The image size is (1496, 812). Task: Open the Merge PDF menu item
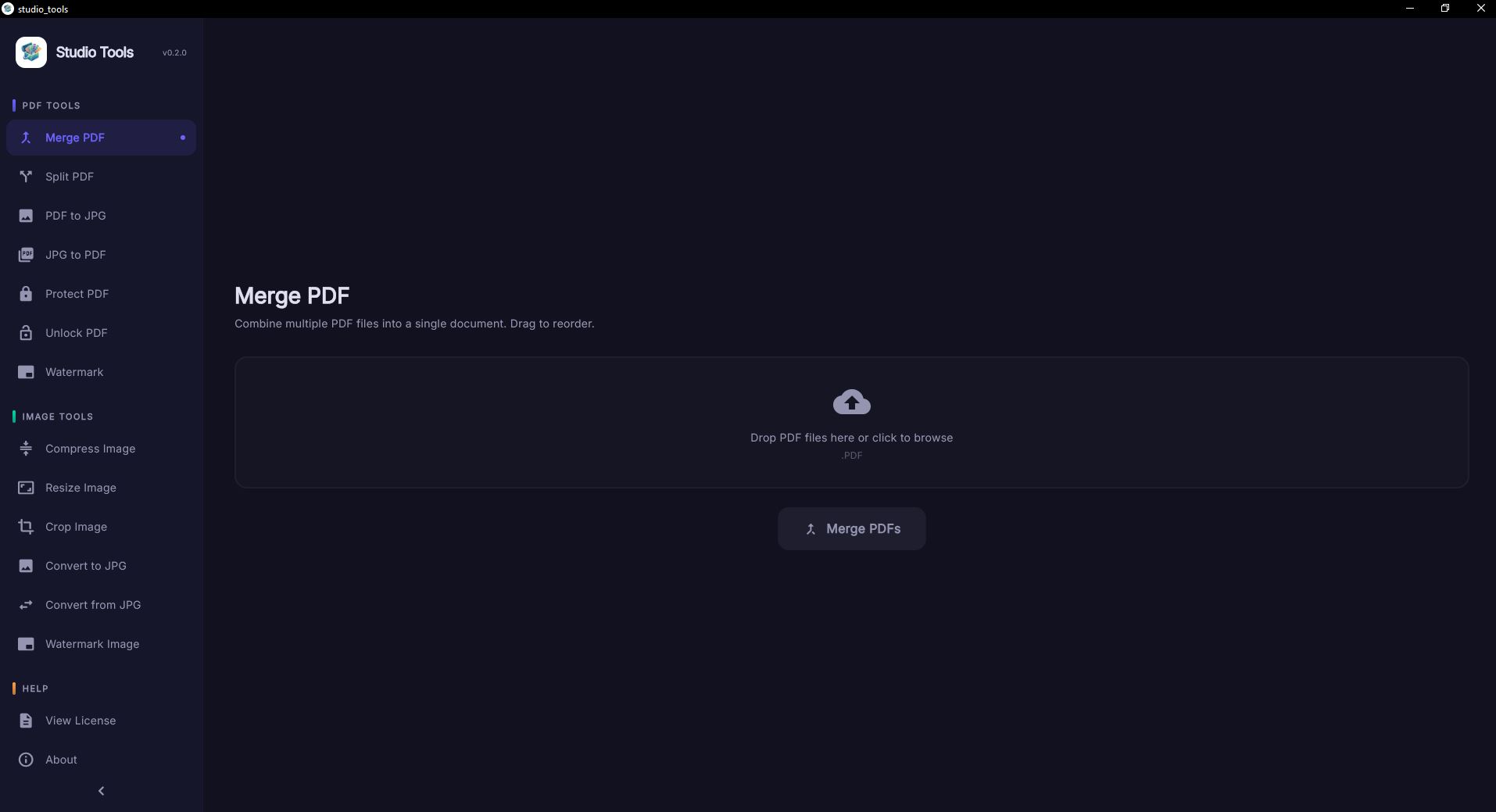(75, 138)
